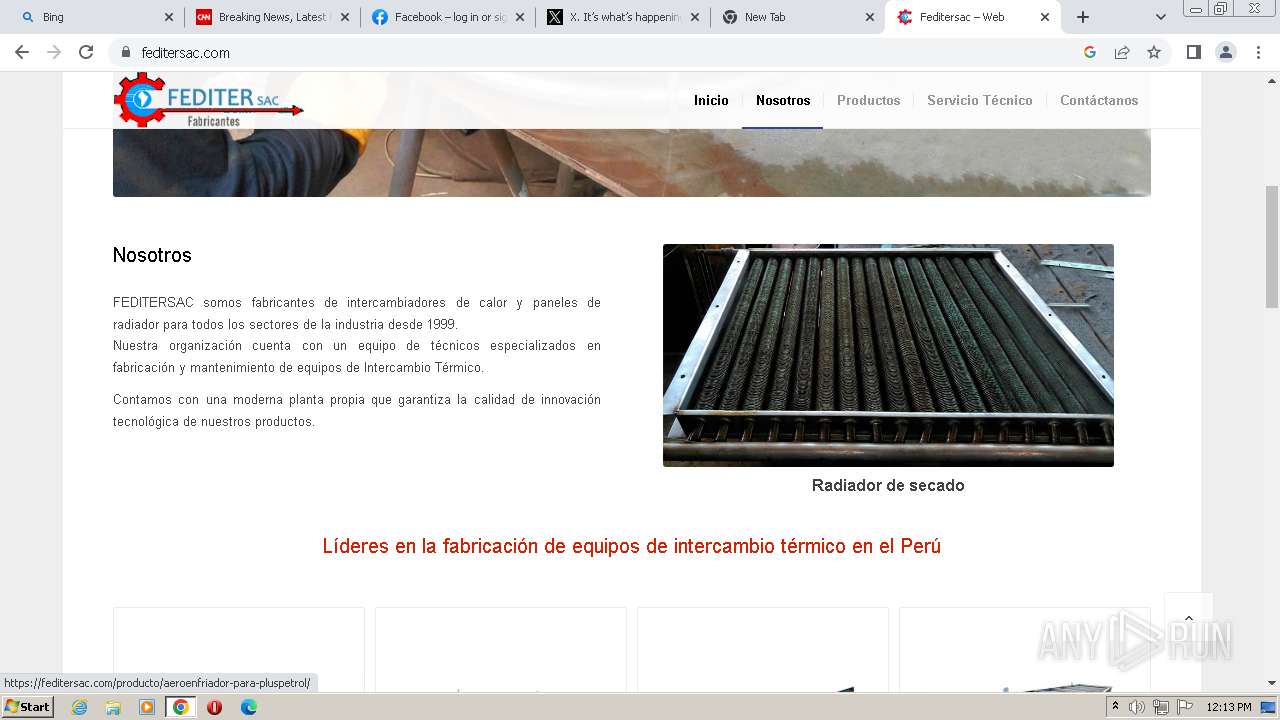Close the CNN Breaking News tab

coord(345,17)
